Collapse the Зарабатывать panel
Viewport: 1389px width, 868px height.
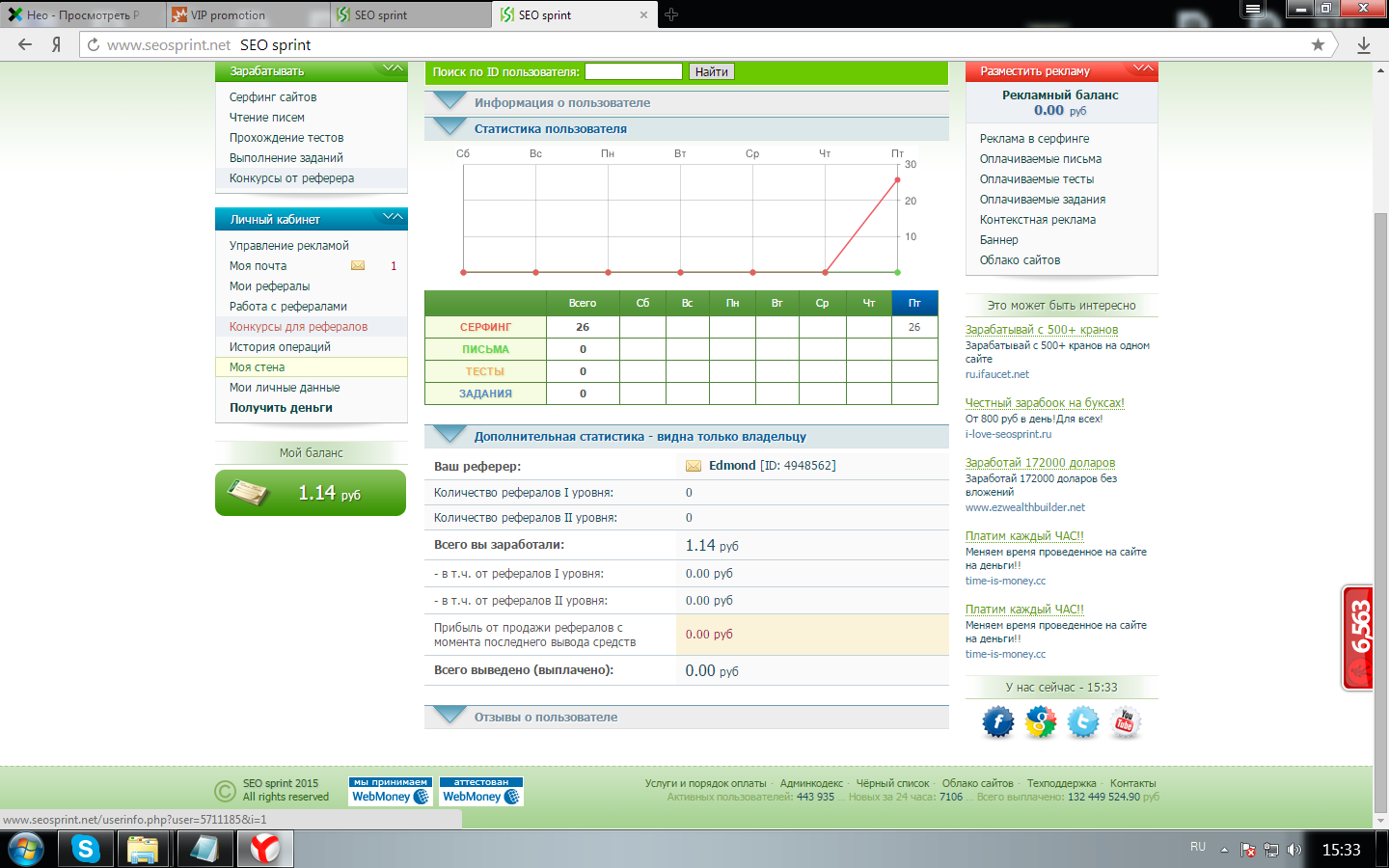(x=393, y=68)
